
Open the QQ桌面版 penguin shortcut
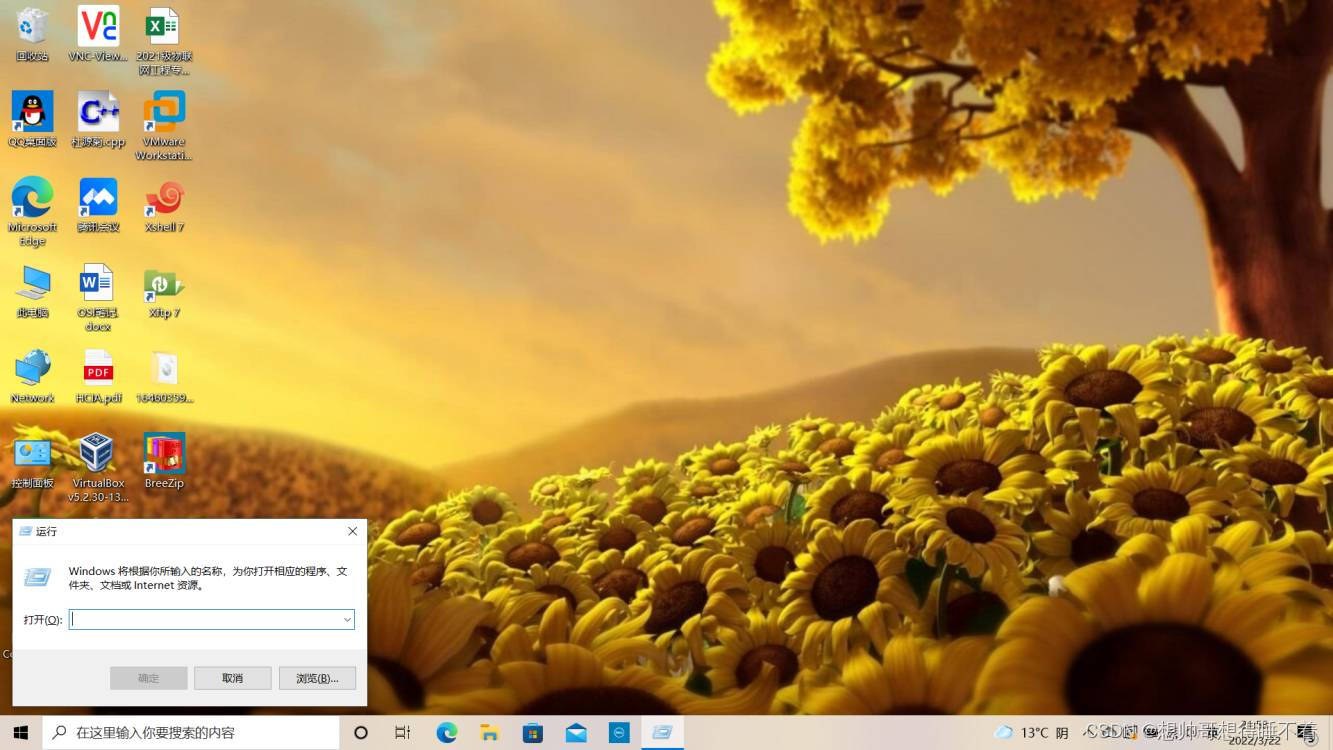(x=32, y=119)
